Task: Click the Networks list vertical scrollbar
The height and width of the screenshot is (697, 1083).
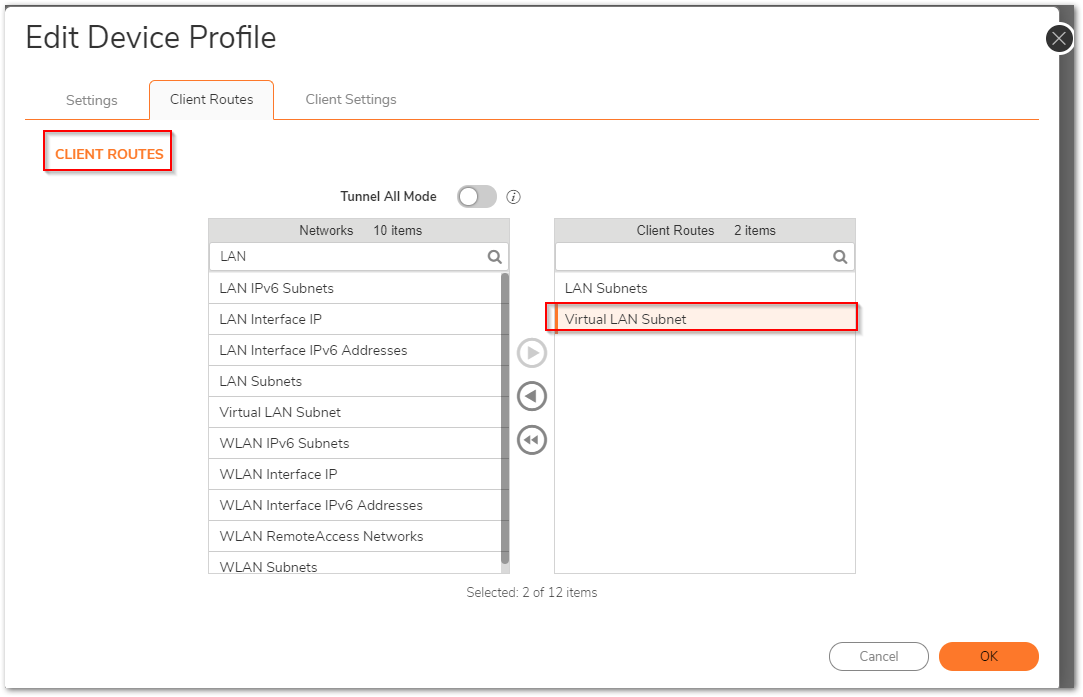Action: tap(505, 419)
